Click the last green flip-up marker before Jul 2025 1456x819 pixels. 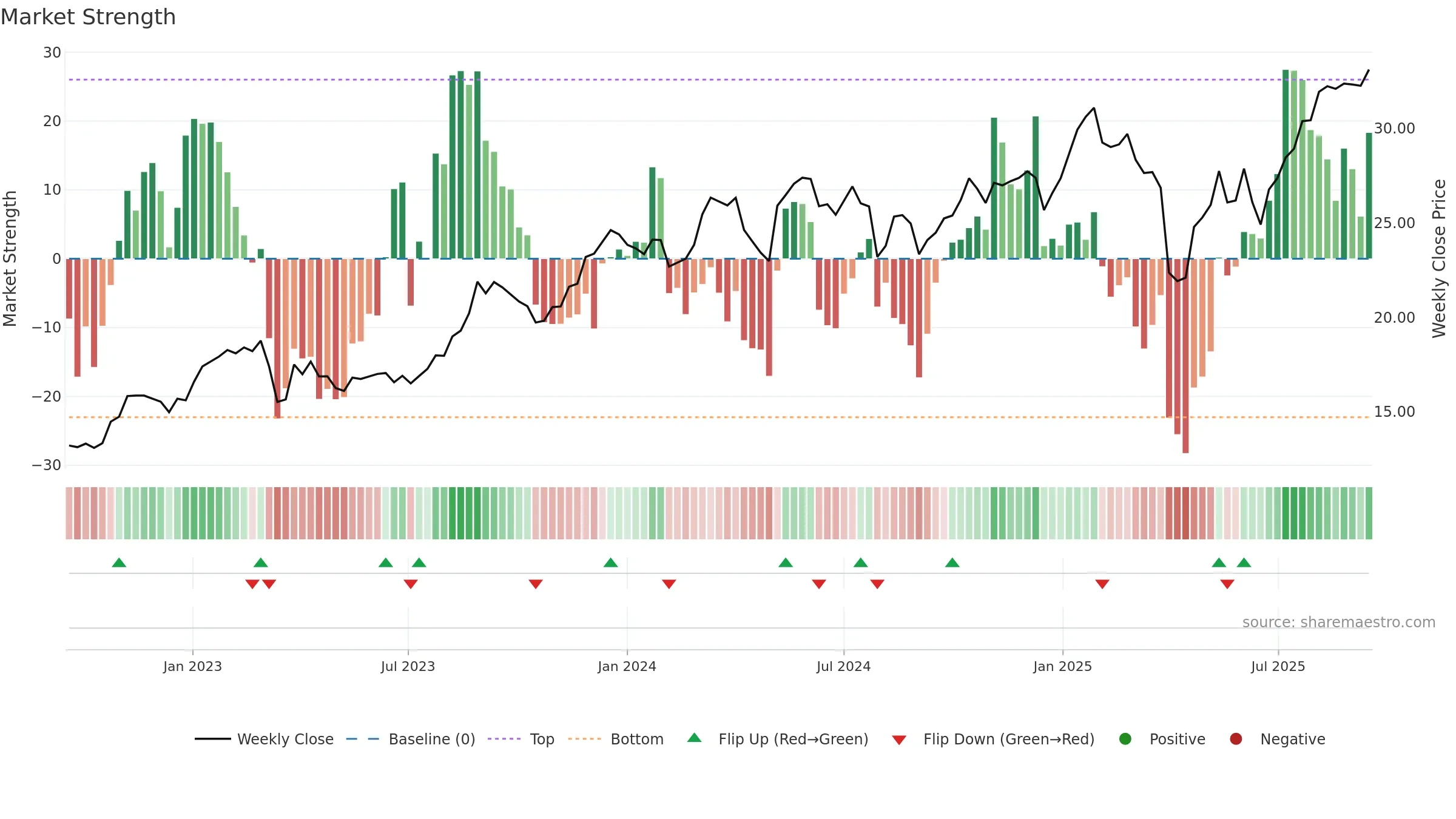click(1244, 562)
